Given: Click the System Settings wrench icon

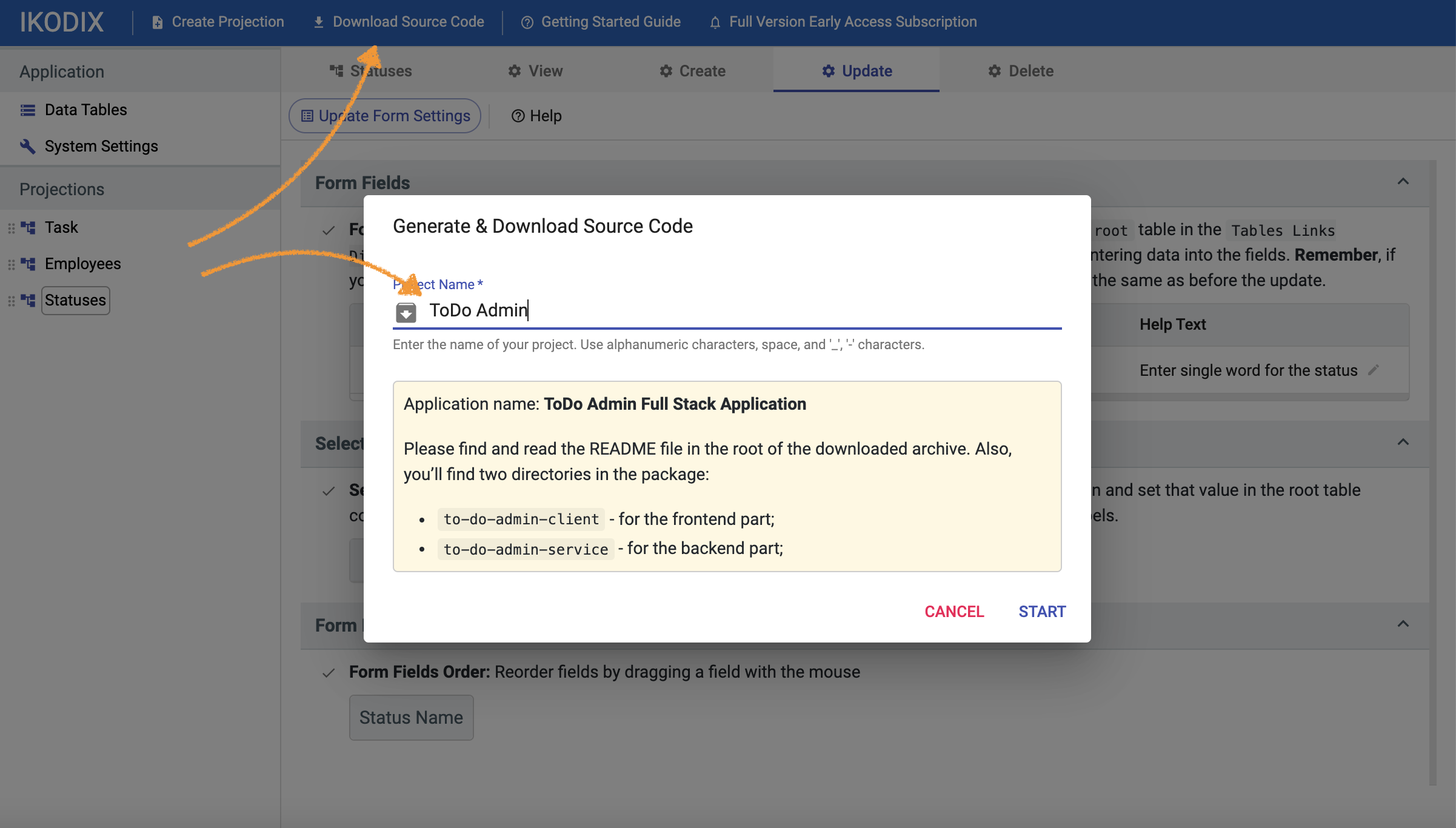Looking at the screenshot, I should pos(28,146).
